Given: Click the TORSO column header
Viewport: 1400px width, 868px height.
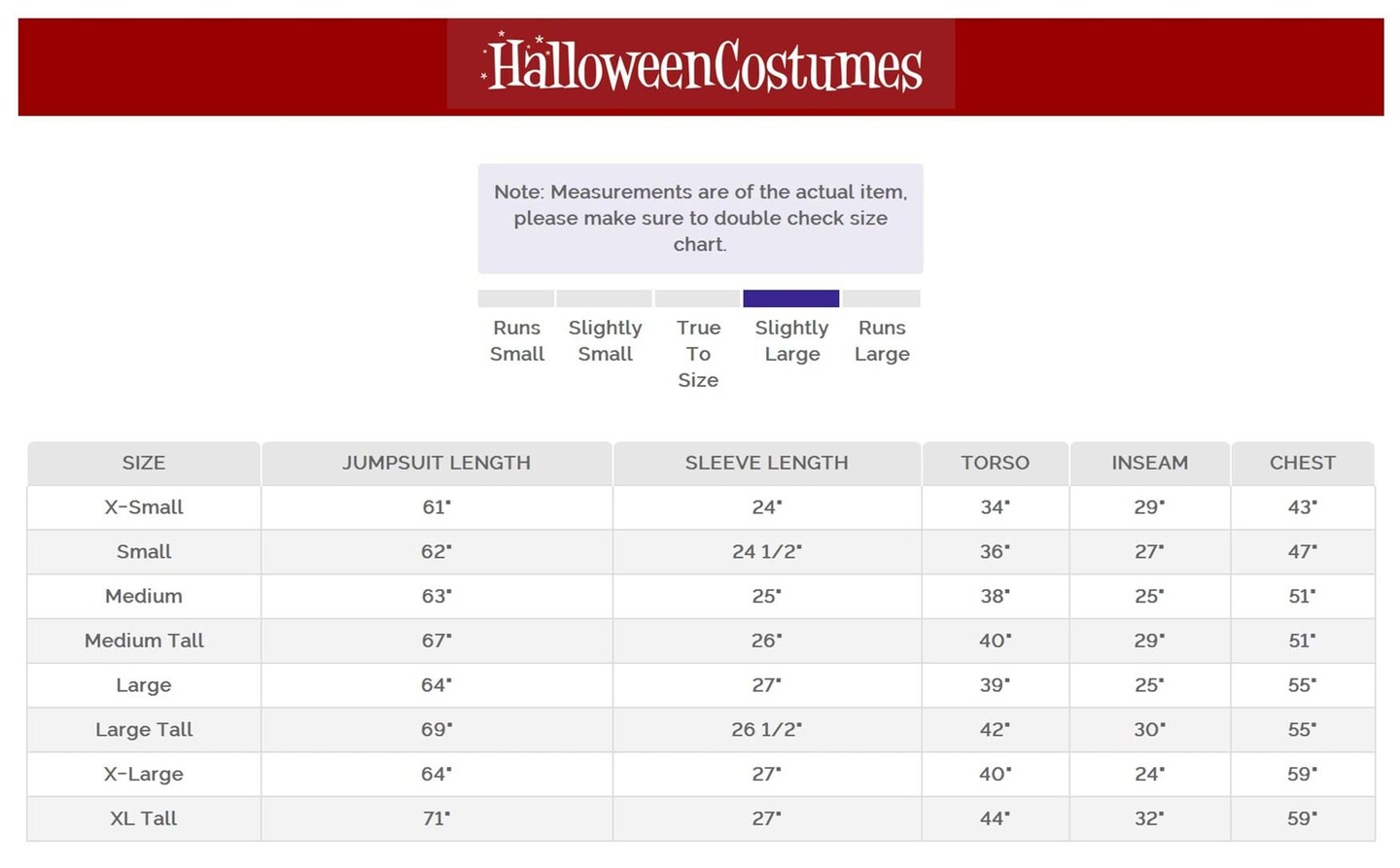Looking at the screenshot, I should point(995,463).
